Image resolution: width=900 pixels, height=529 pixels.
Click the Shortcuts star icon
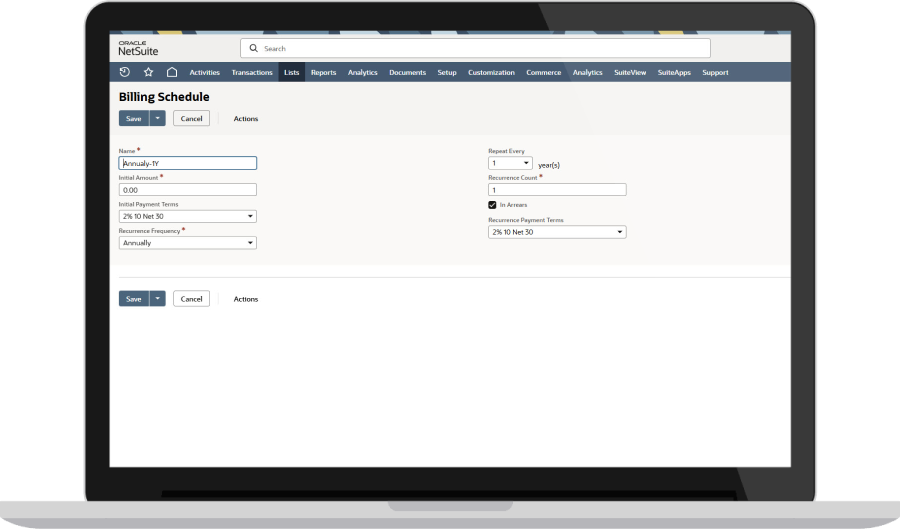click(x=148, y=72)
